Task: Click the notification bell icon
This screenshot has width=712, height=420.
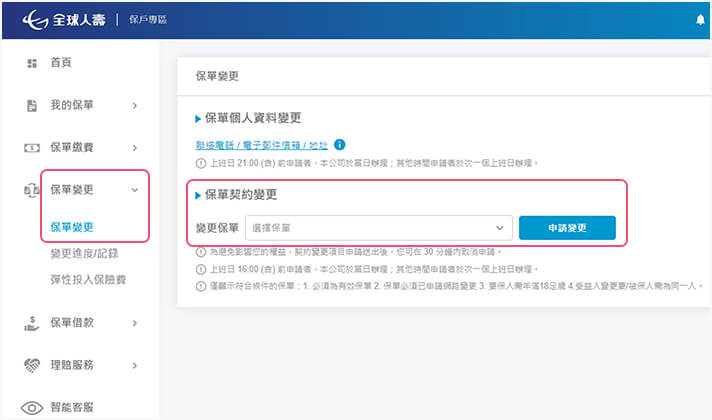Action: click(700, 20)
